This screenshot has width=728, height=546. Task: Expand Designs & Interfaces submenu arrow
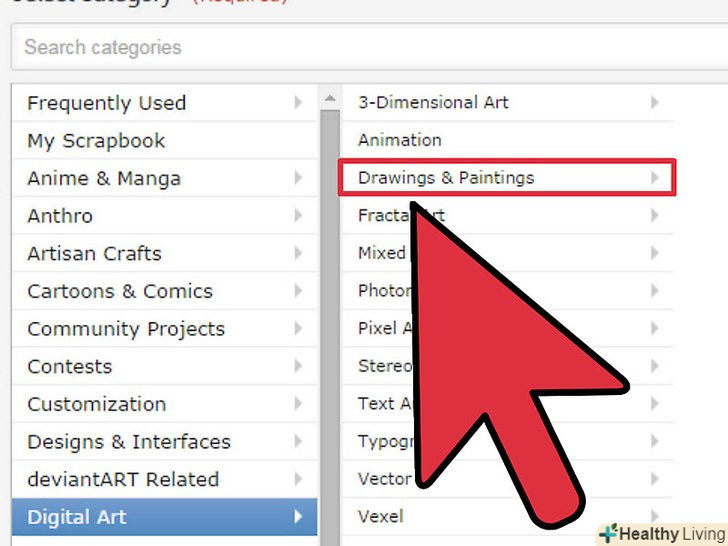pyautogui.click(x=298, y=441)
